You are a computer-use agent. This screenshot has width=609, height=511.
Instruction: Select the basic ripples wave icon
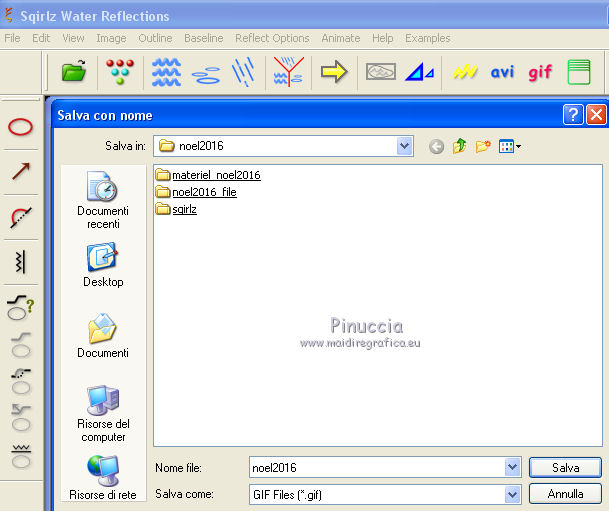pyautogui.click(x=166, y=72)
